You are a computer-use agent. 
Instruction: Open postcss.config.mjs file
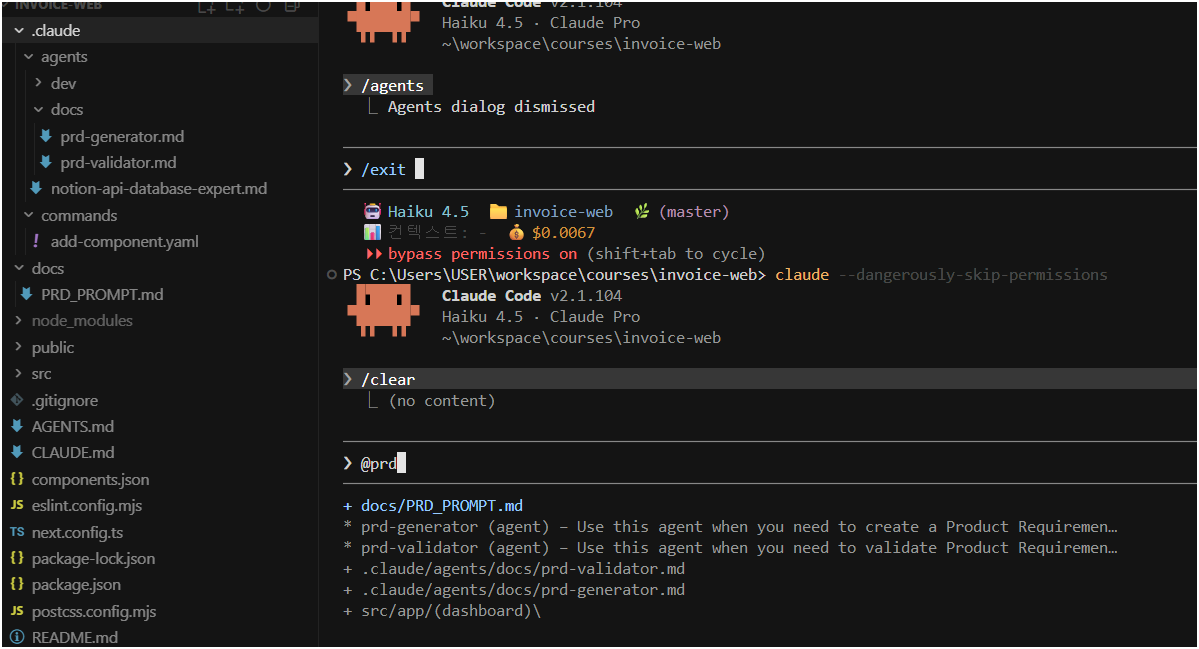(x=94, y=611)
